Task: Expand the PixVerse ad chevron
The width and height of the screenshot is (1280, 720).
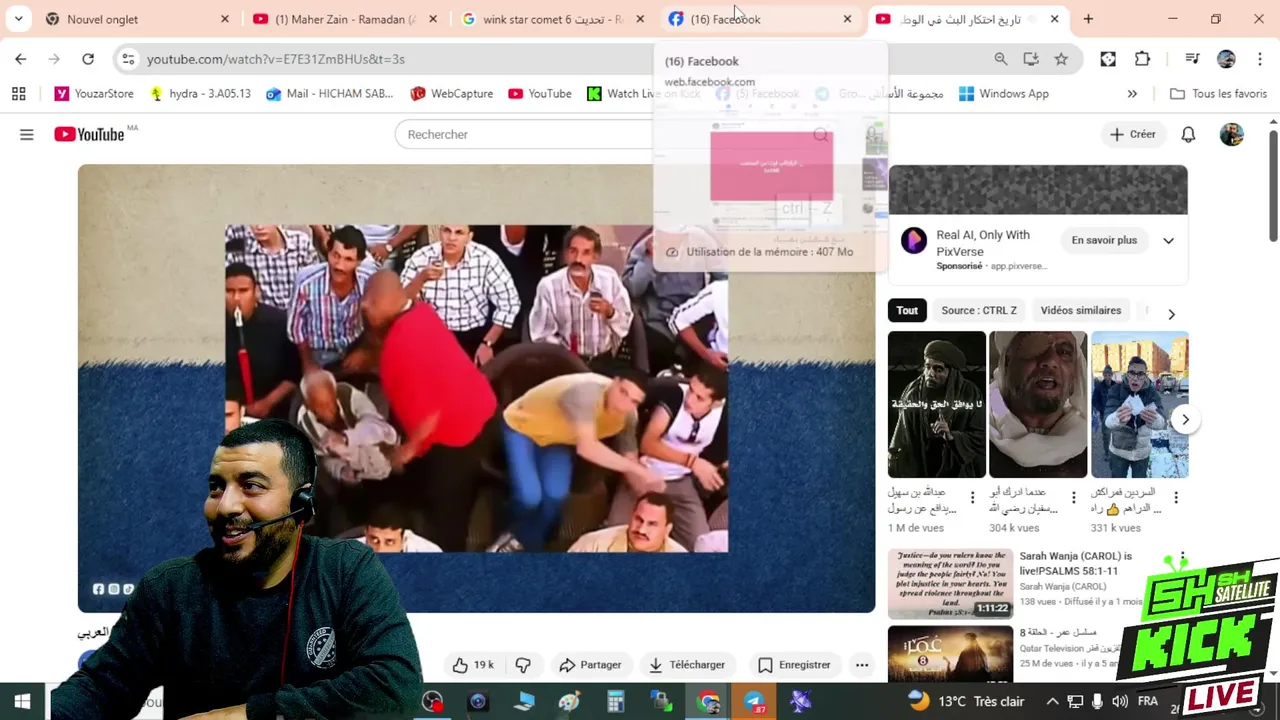Action: 1168,240
